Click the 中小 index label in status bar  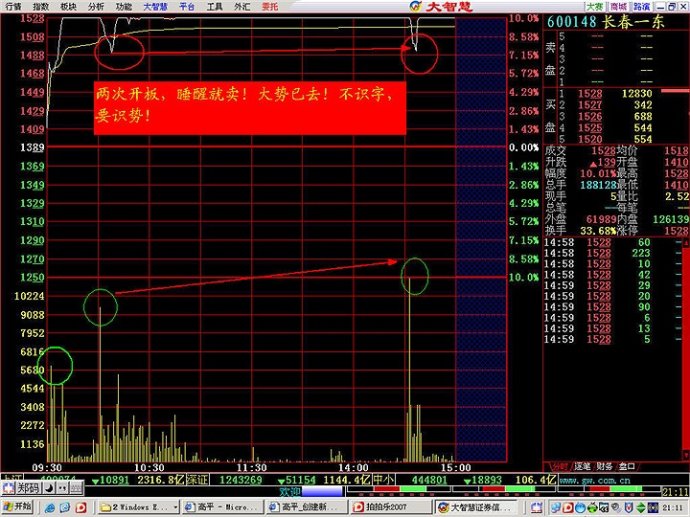pyautogui.click(x=384, y=480)
